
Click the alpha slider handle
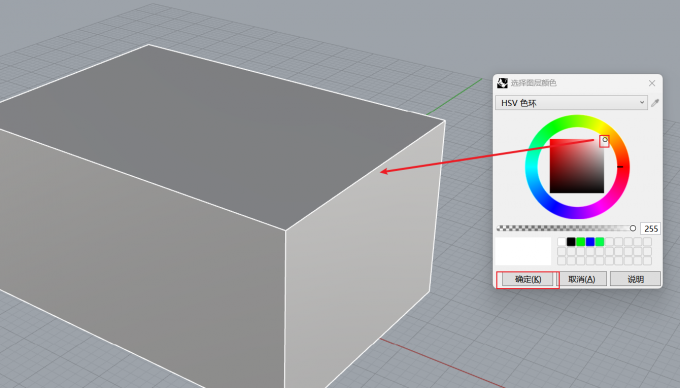[x=633, y=228]
